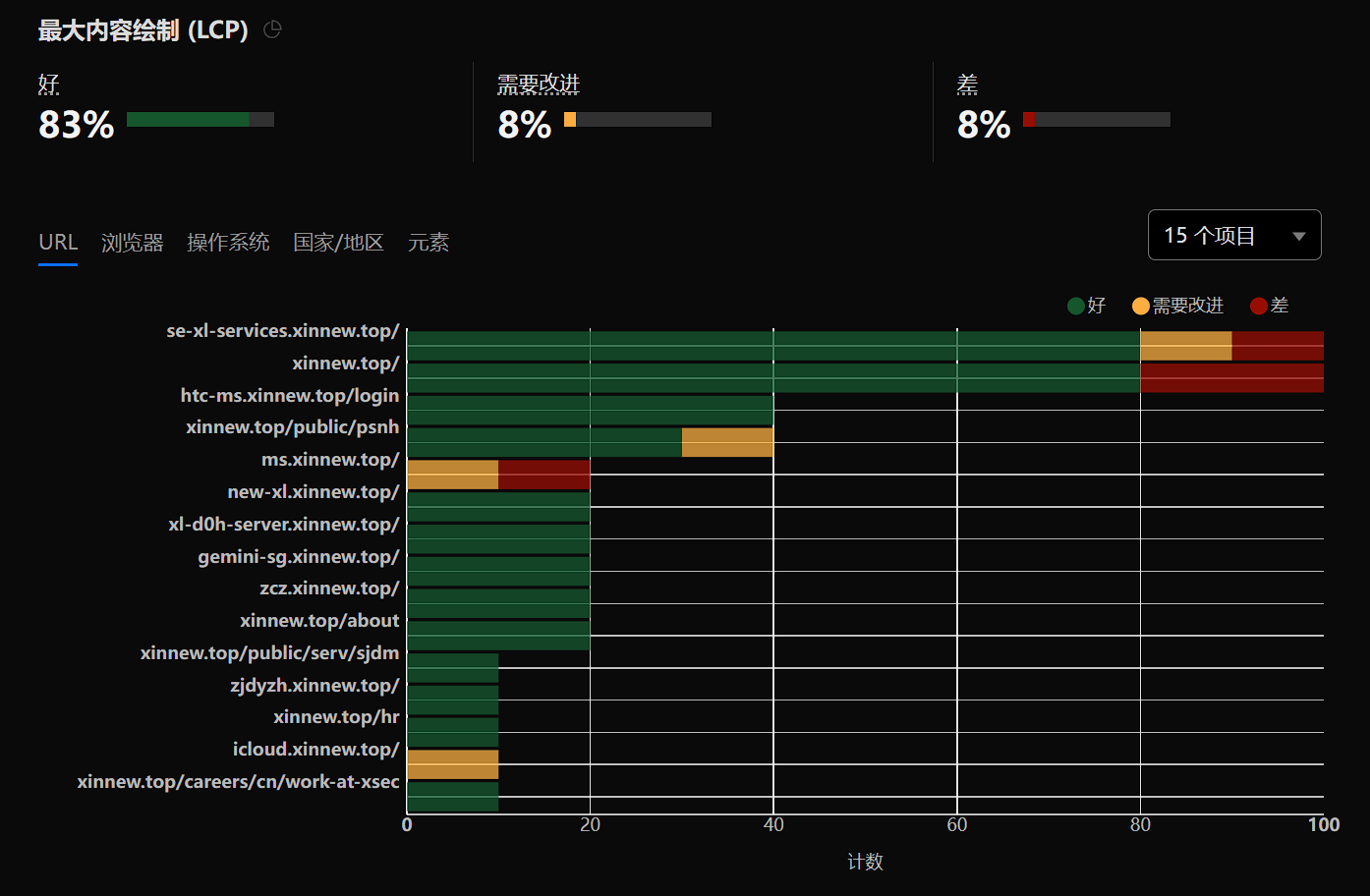Select the 元素 tab

[428, 243]
